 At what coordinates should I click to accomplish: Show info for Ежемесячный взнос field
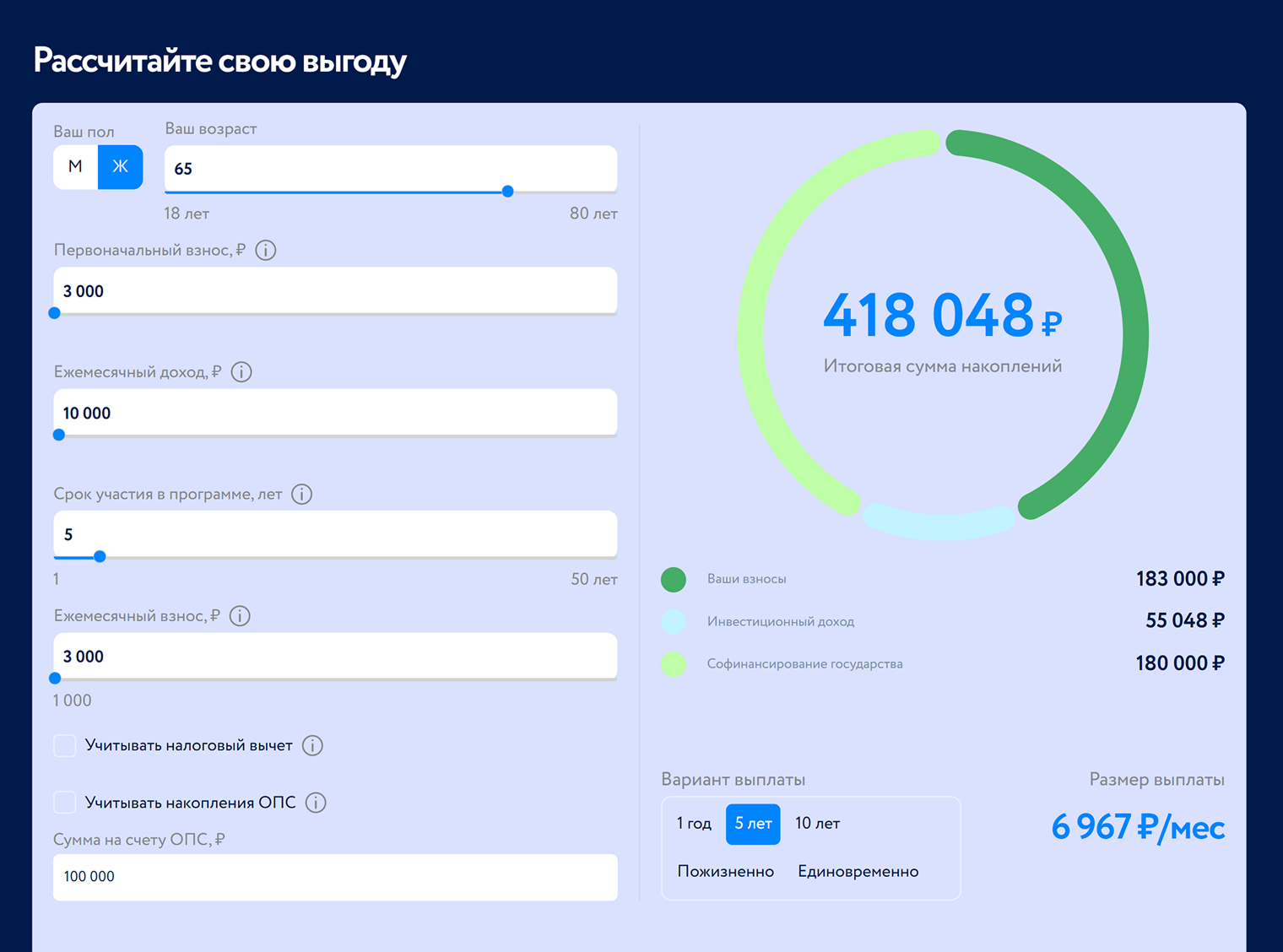pos(240,616)
